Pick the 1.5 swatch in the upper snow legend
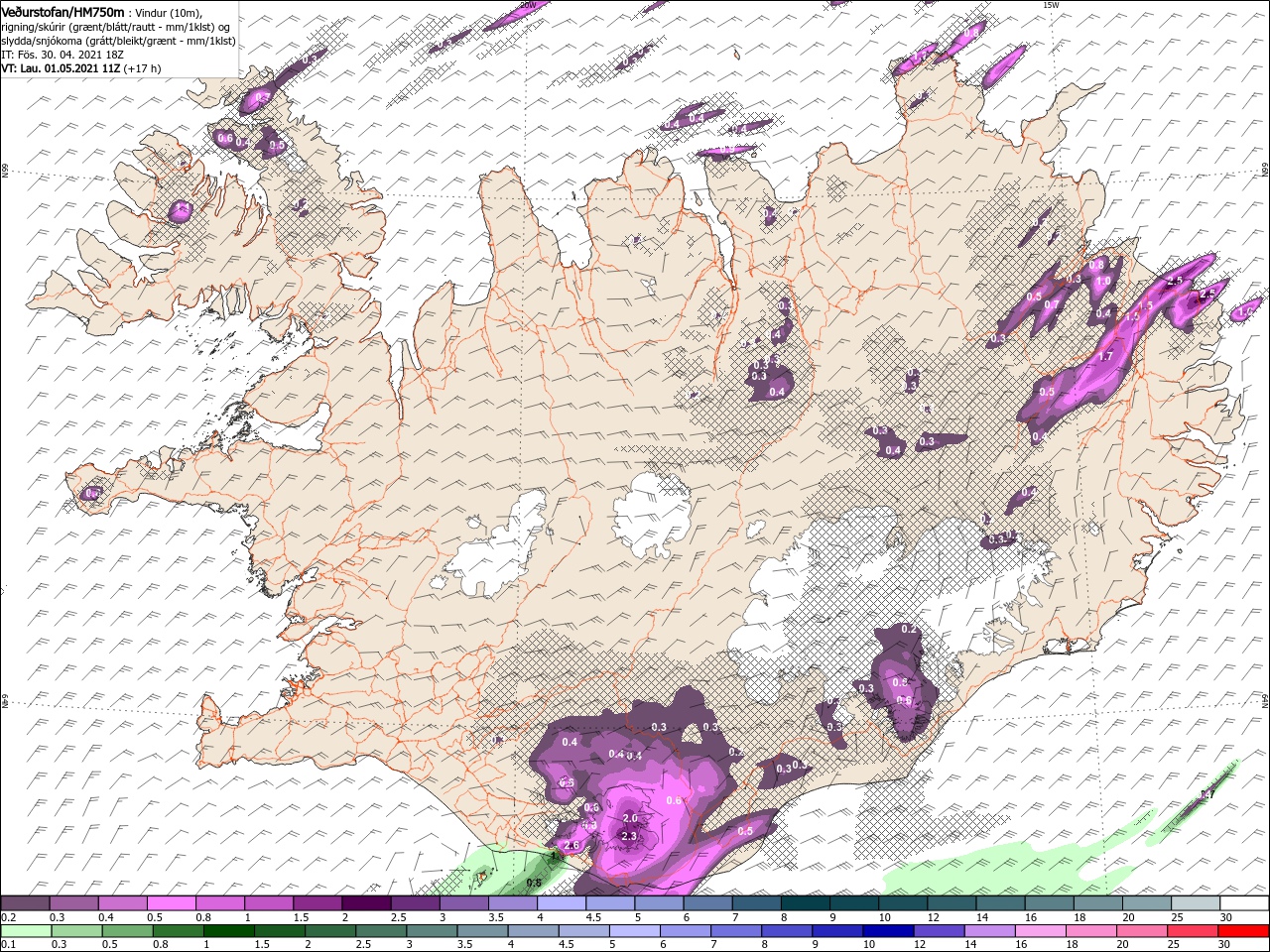 click(317, 903)
